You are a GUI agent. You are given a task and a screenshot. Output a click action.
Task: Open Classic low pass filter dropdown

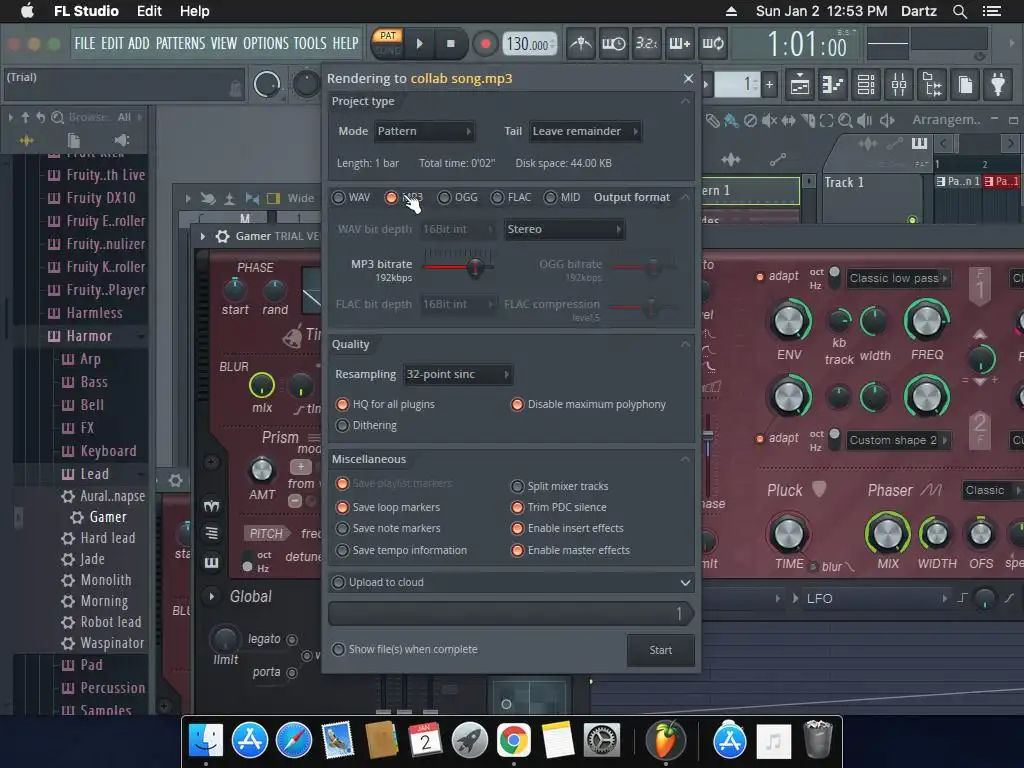tap(899, 278)
